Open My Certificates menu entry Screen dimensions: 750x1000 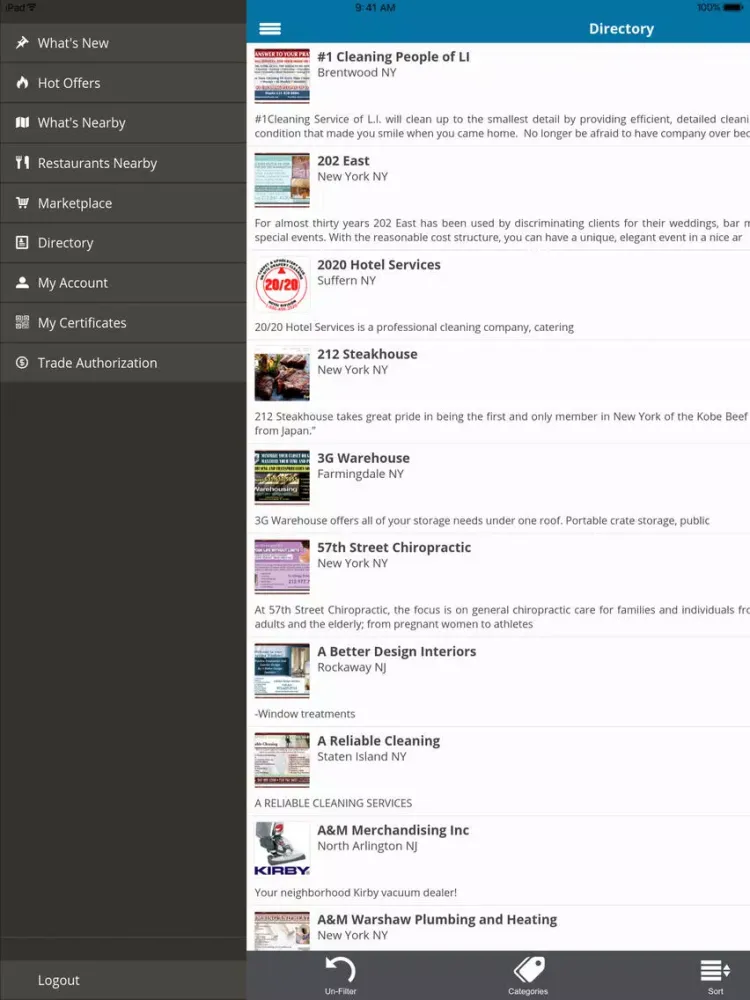click(123, 323)
